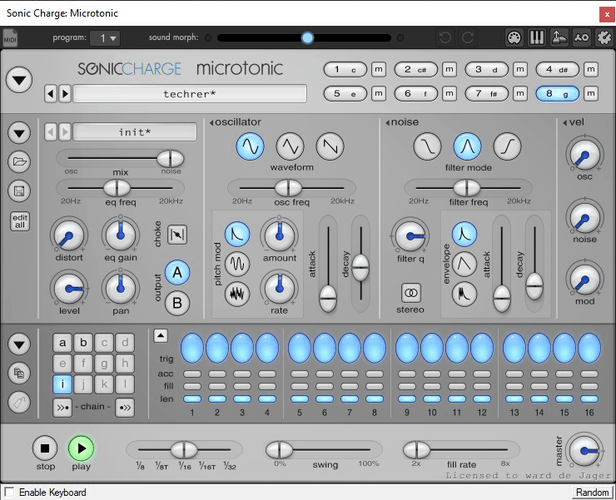Click the sound morph slider handle
Image resolution: width=616 pixels, height=500 pixels.
point(308,38)
